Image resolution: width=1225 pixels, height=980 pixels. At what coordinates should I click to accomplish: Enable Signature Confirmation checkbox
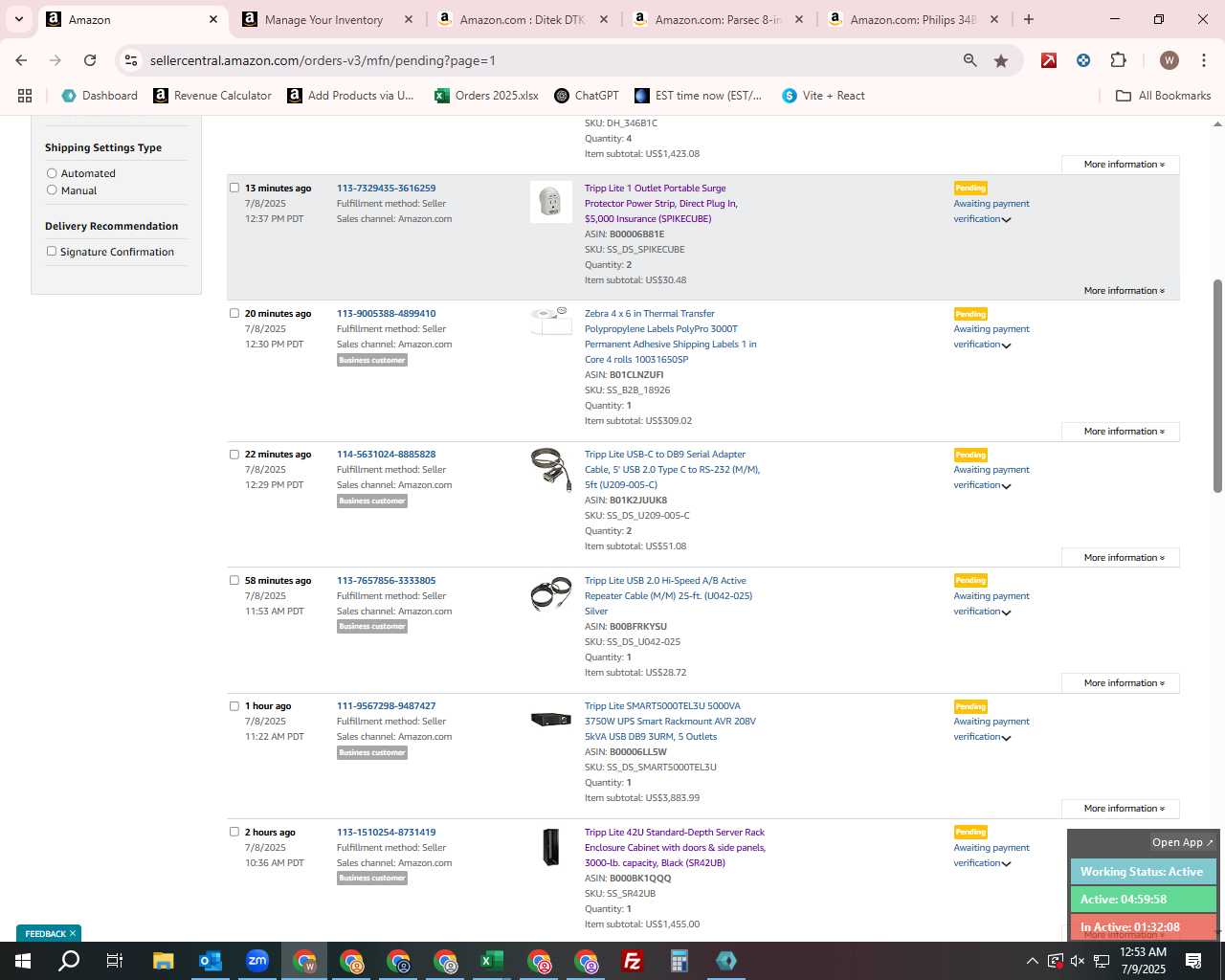52,252
